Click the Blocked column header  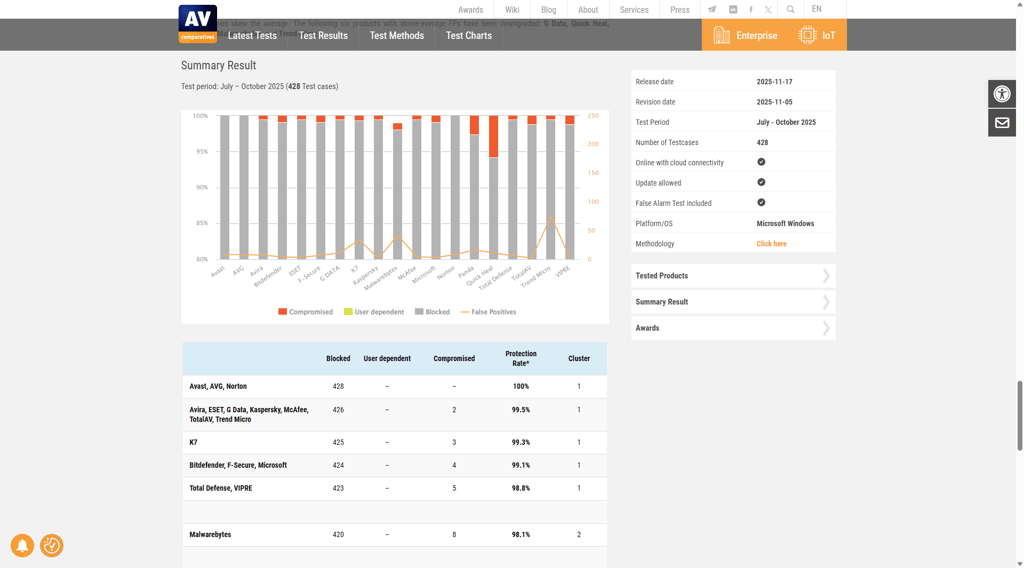point(338,358)
